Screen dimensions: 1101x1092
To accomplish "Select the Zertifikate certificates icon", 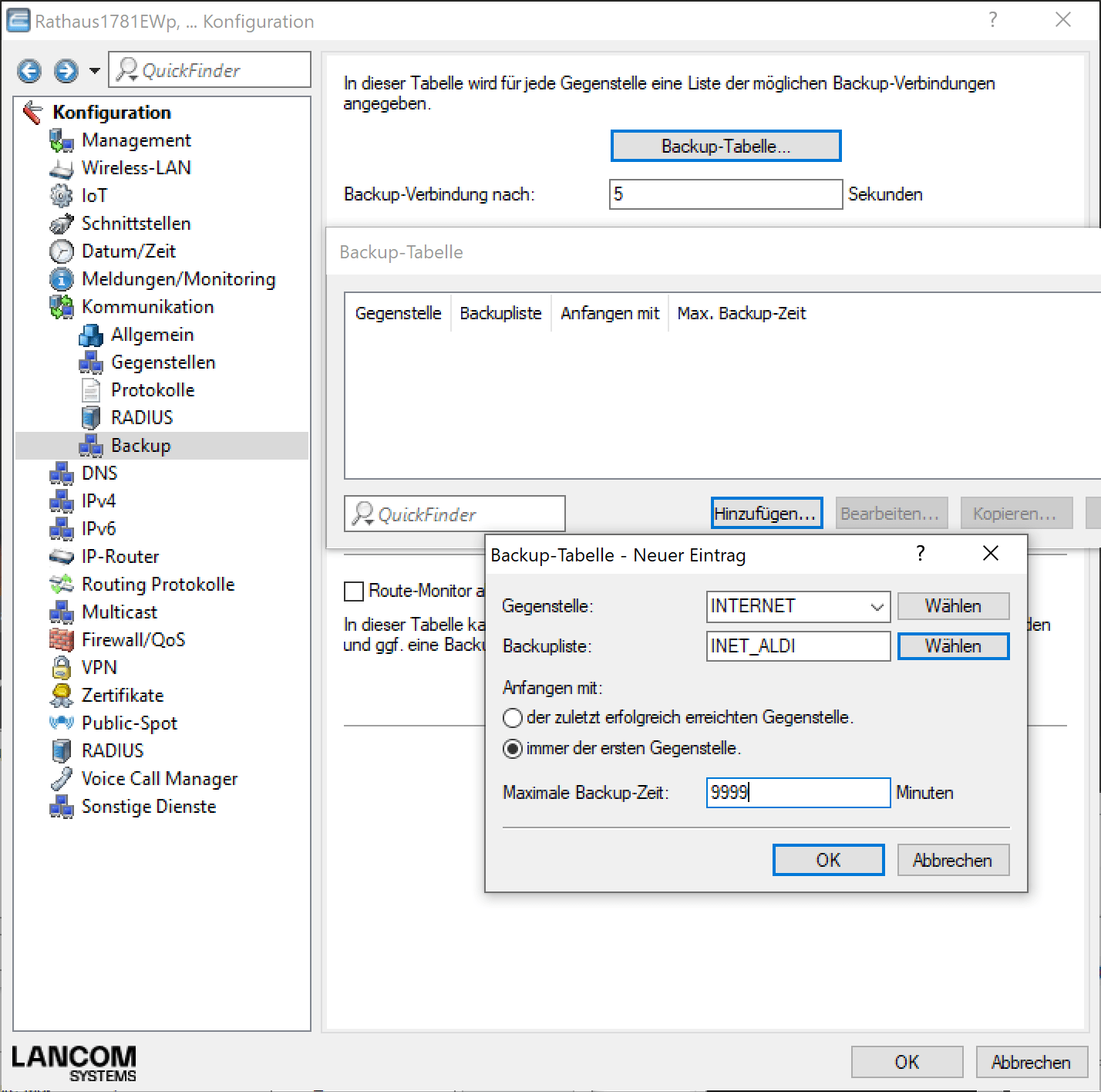I will pyautogui.click(x=62, y=695).
